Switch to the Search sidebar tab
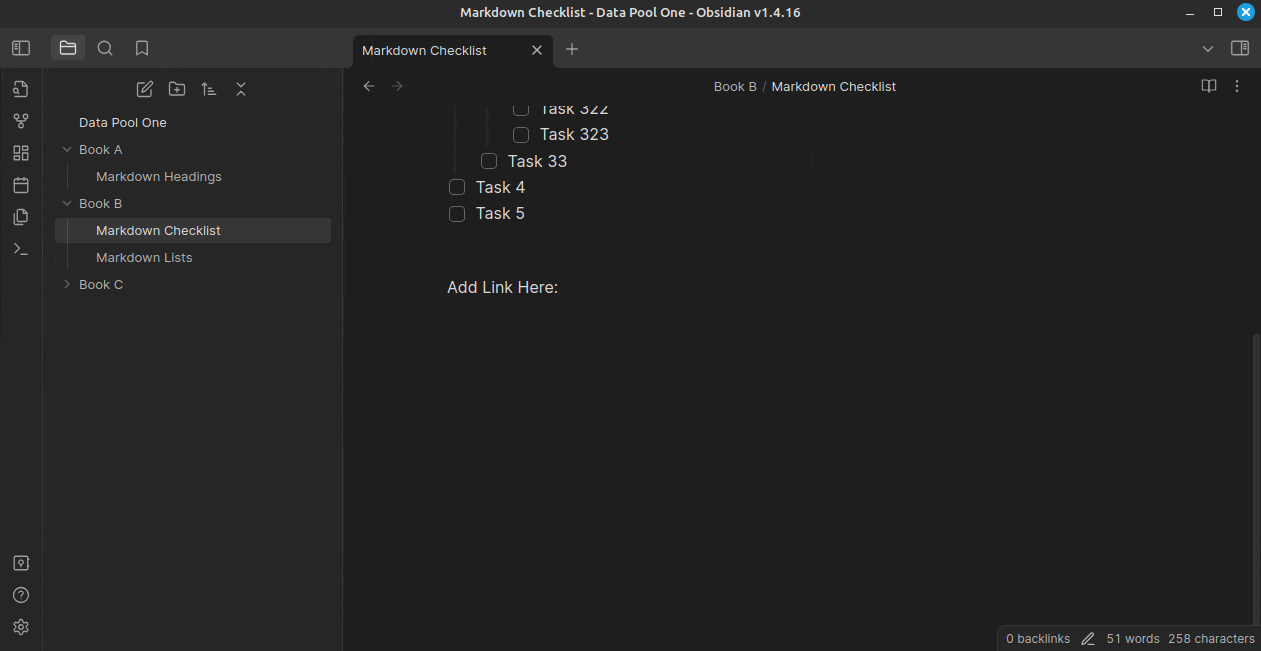This screenshot has width=1261, height=651. click(x=105, y=48)
